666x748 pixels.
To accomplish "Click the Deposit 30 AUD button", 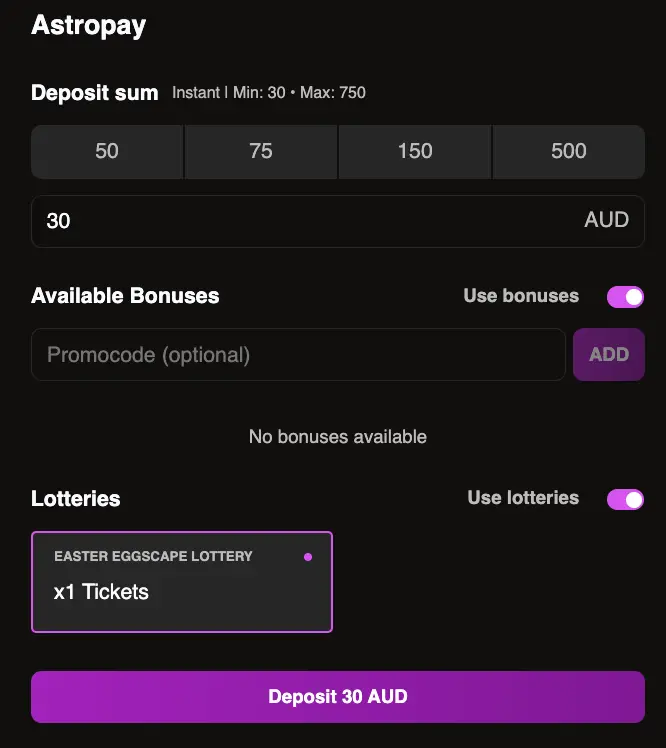I will pos(338,697).
